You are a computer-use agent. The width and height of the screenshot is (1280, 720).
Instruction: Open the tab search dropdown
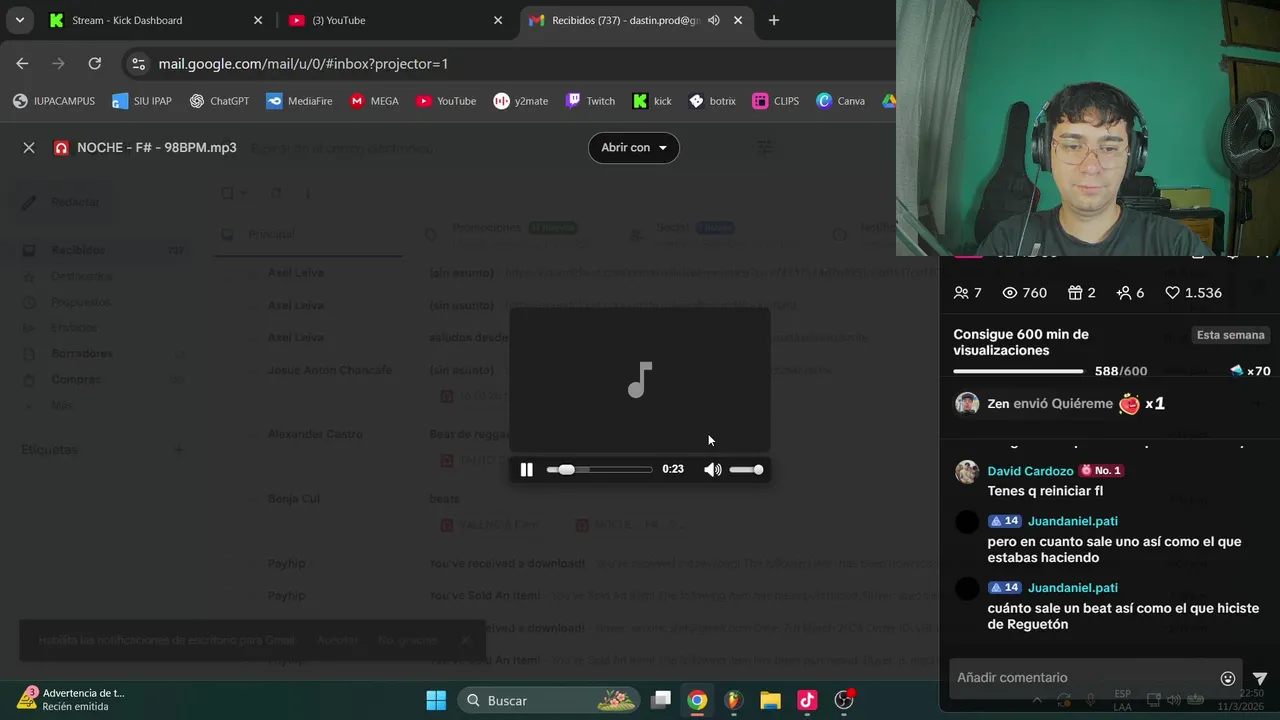coord(19,20)
